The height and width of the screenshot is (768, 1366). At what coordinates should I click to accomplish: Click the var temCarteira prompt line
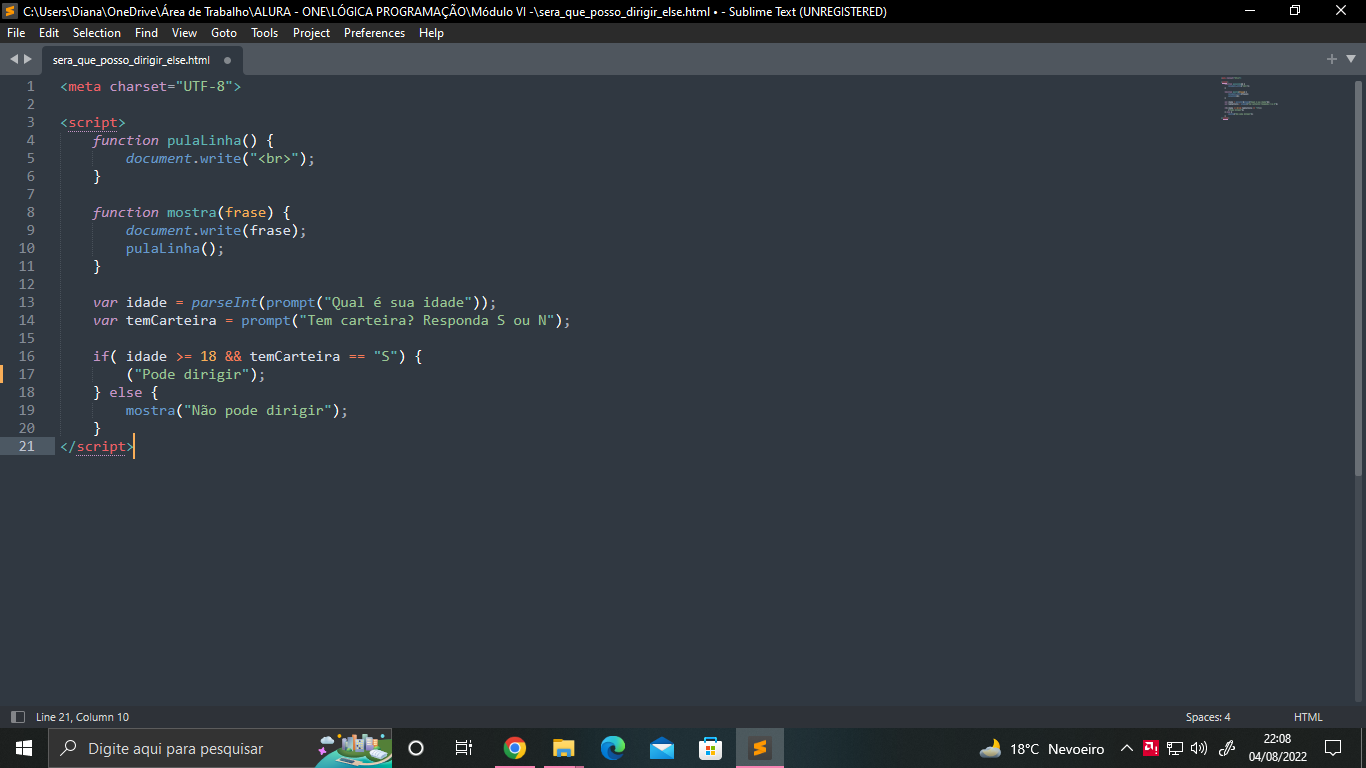coord(331,320)
